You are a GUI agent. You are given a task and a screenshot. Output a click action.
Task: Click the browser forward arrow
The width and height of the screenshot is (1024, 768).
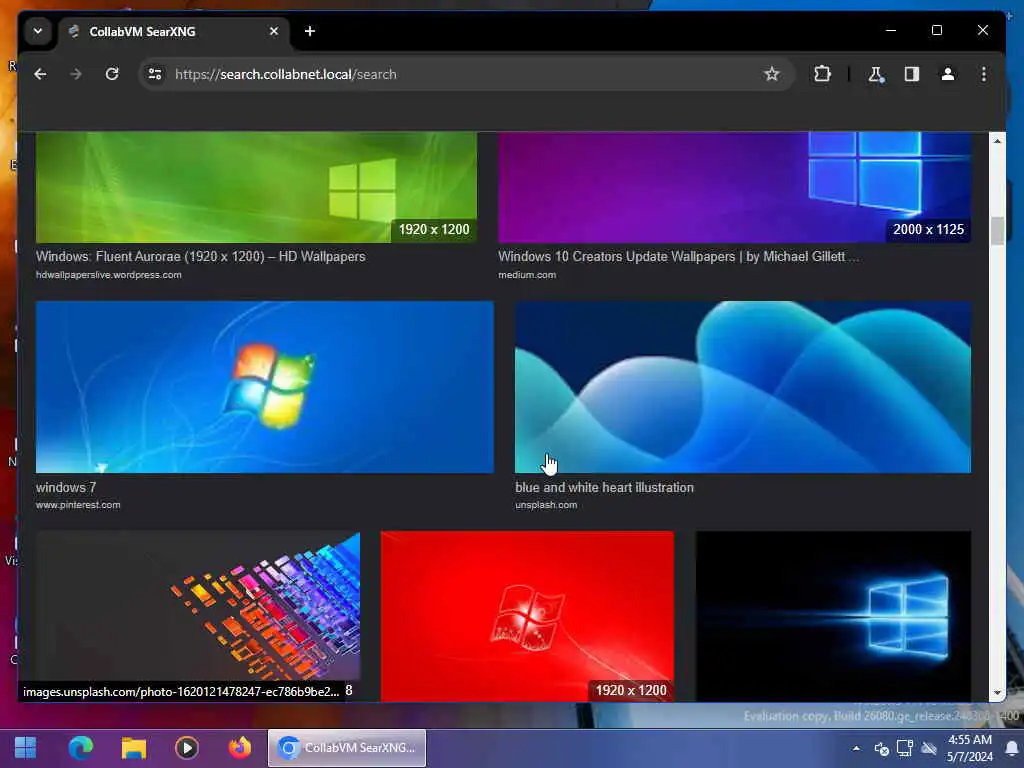[76, 74]
